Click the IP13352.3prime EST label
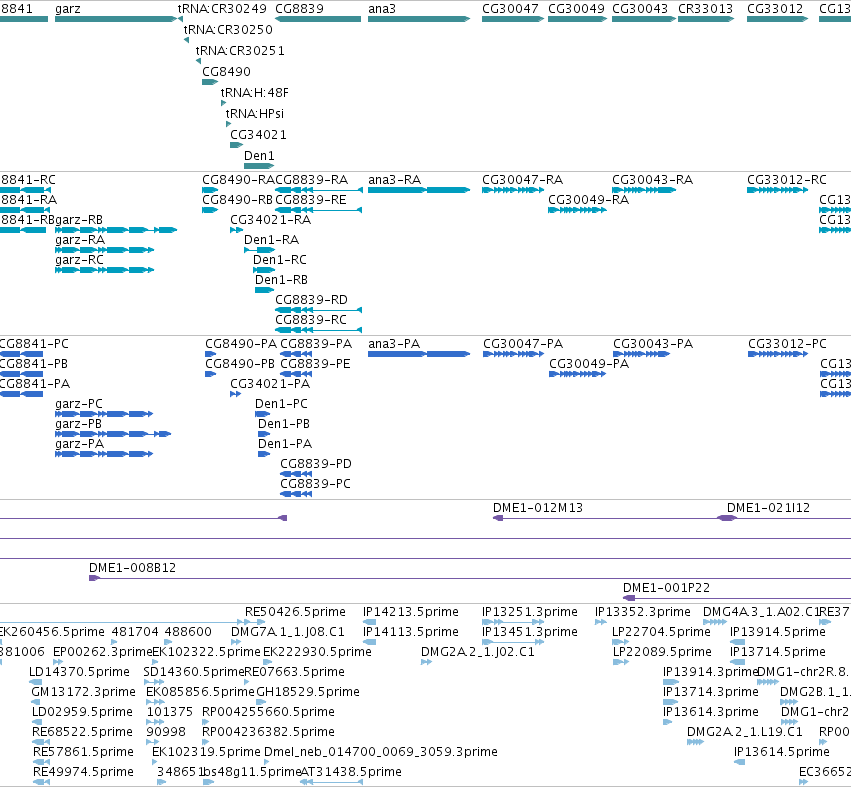This screenshot has width=851, height=787. (x=643, y=612)
